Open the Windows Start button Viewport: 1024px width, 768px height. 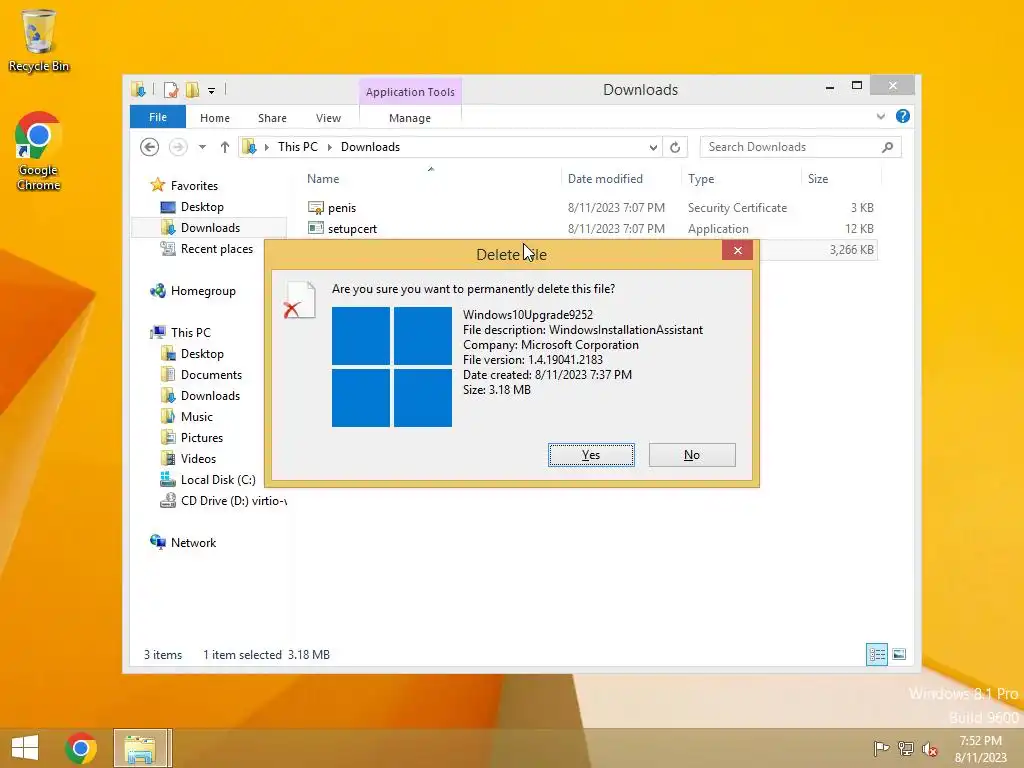pos(25,748)
